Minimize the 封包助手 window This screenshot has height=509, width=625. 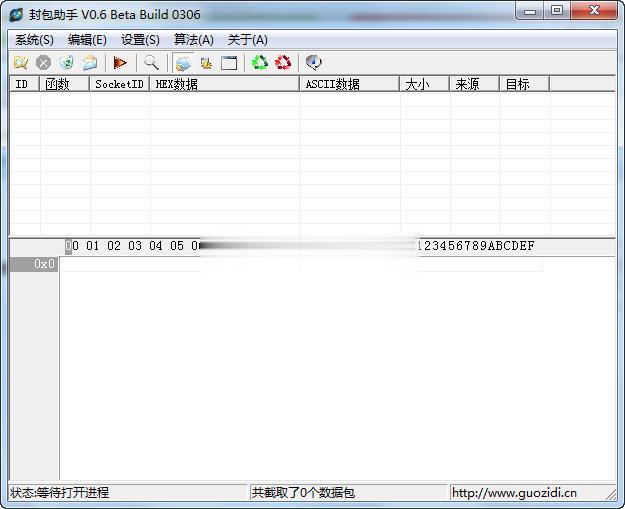pos(530,11)
